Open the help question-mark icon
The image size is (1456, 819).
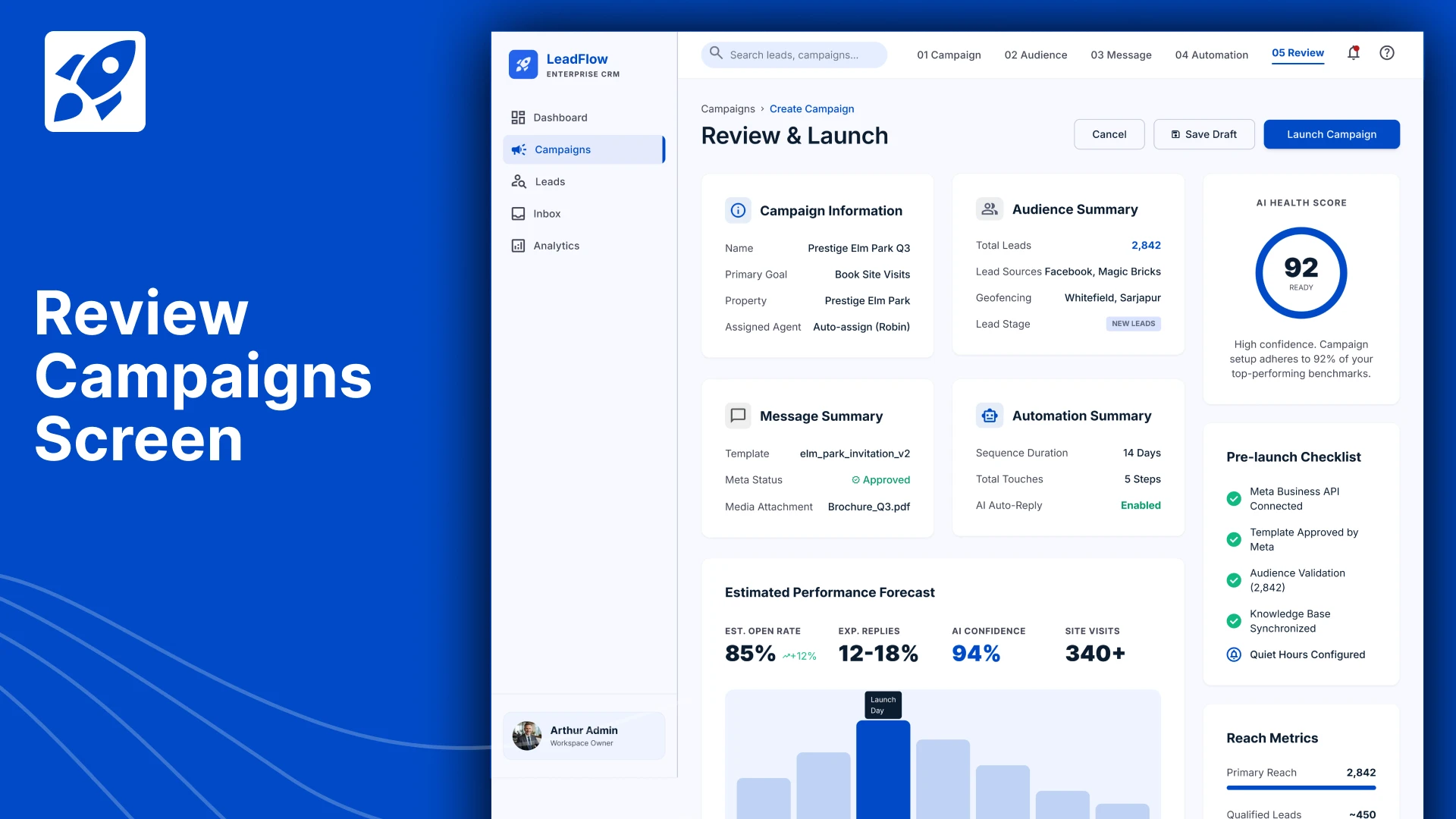coord(1387,53)
